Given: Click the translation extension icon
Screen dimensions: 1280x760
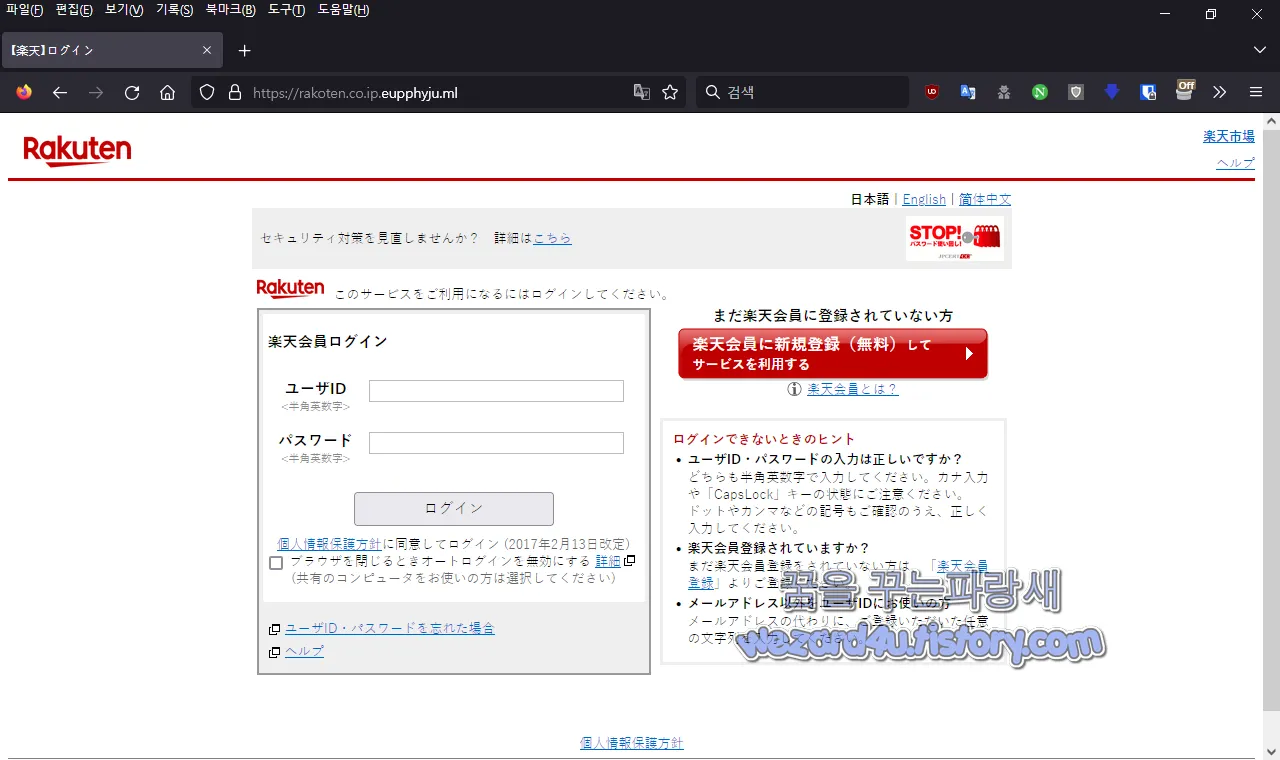Looking at the screenshot, I should (967, 92).
